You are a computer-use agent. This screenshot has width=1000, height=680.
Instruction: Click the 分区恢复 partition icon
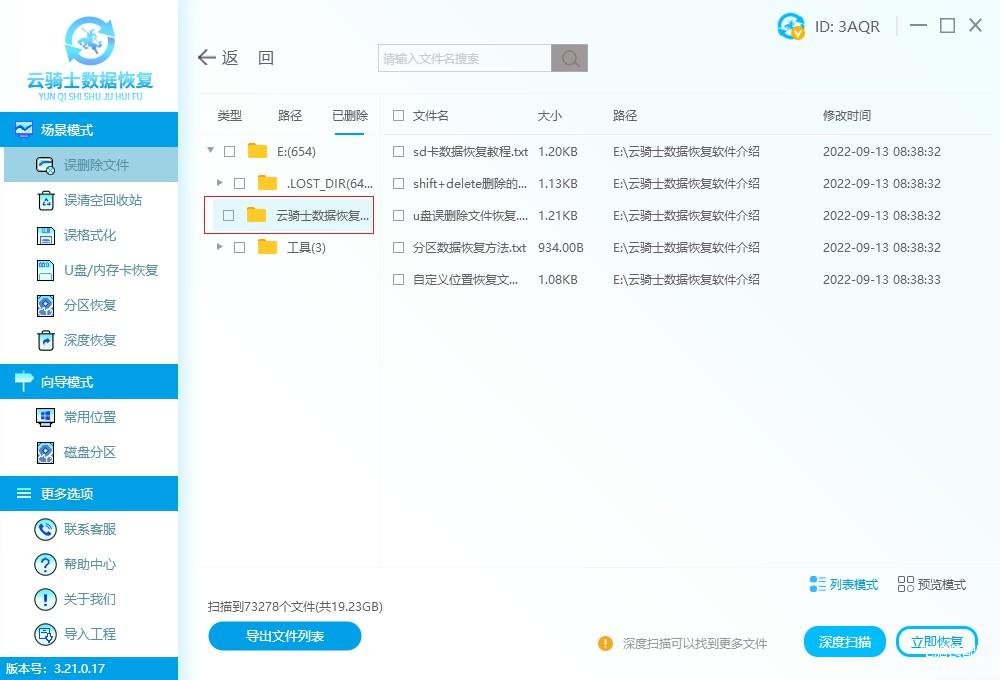pyautogui.click(x=45, y=306)
